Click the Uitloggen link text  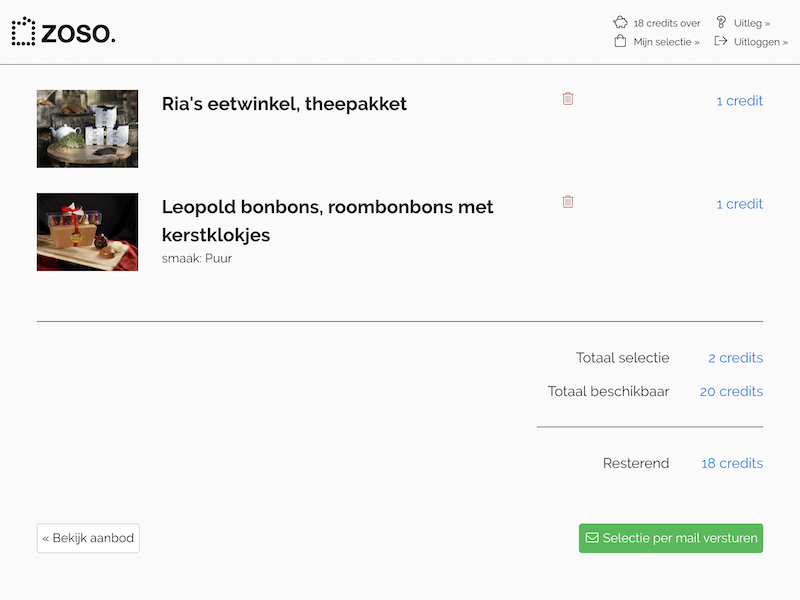[760, 42]
